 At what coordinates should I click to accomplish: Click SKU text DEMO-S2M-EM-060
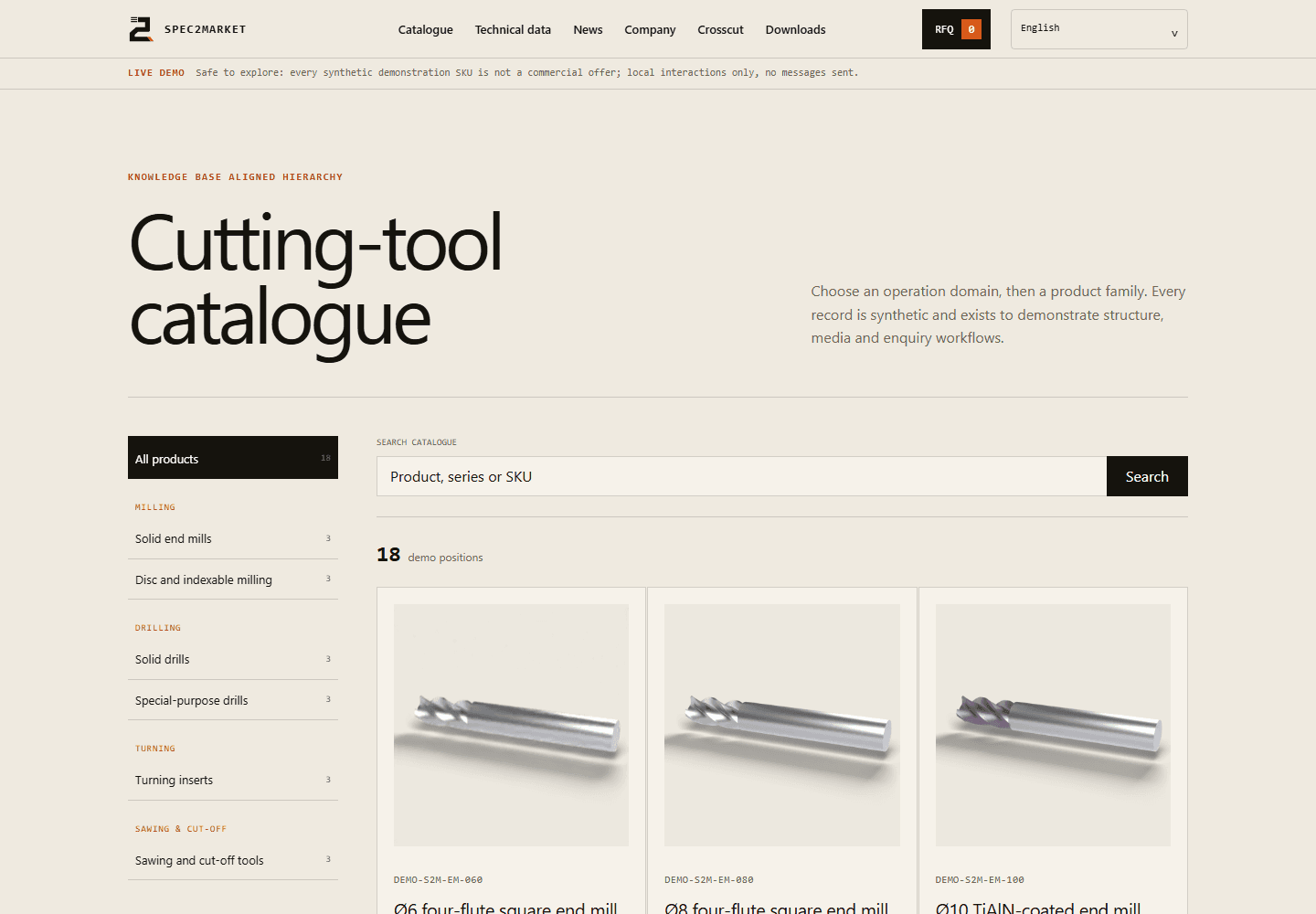pyautogui.click(x=438, y=880)
